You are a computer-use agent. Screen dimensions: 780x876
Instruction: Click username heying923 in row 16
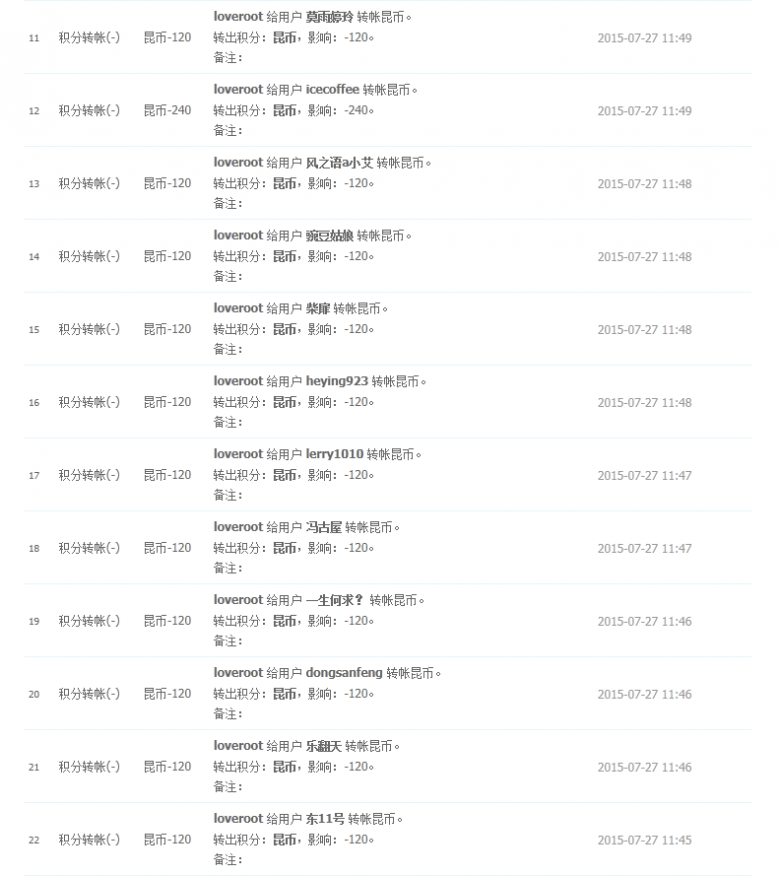click(x=337, y=381)
